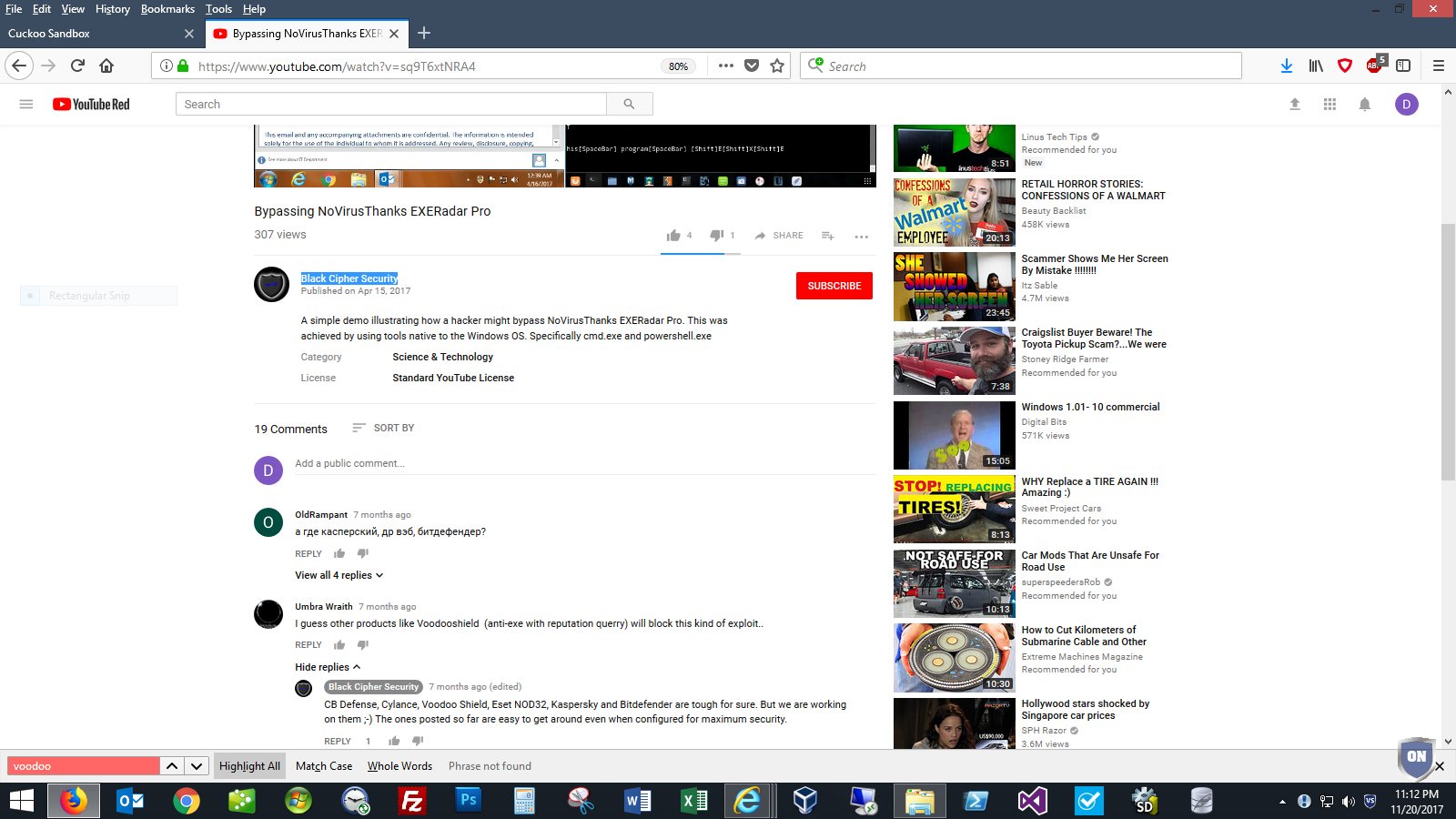Reload the current page
This screenshot has height=819, width=1456.
77,66
